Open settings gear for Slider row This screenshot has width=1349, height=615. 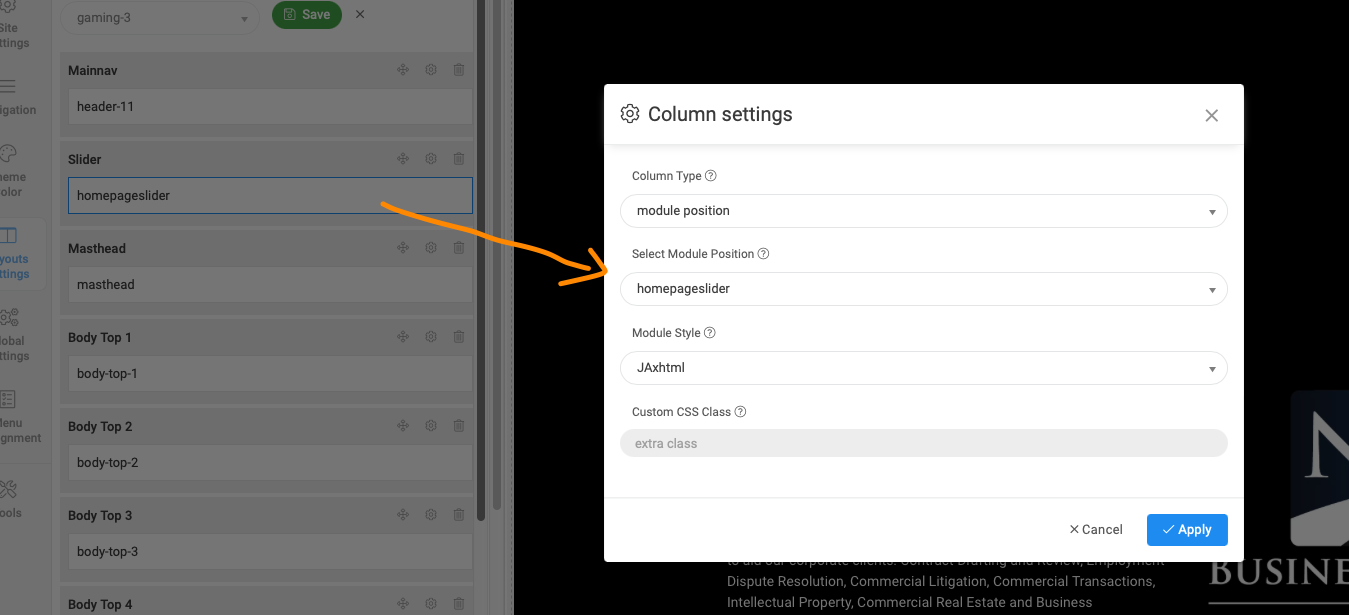point(431,159)
